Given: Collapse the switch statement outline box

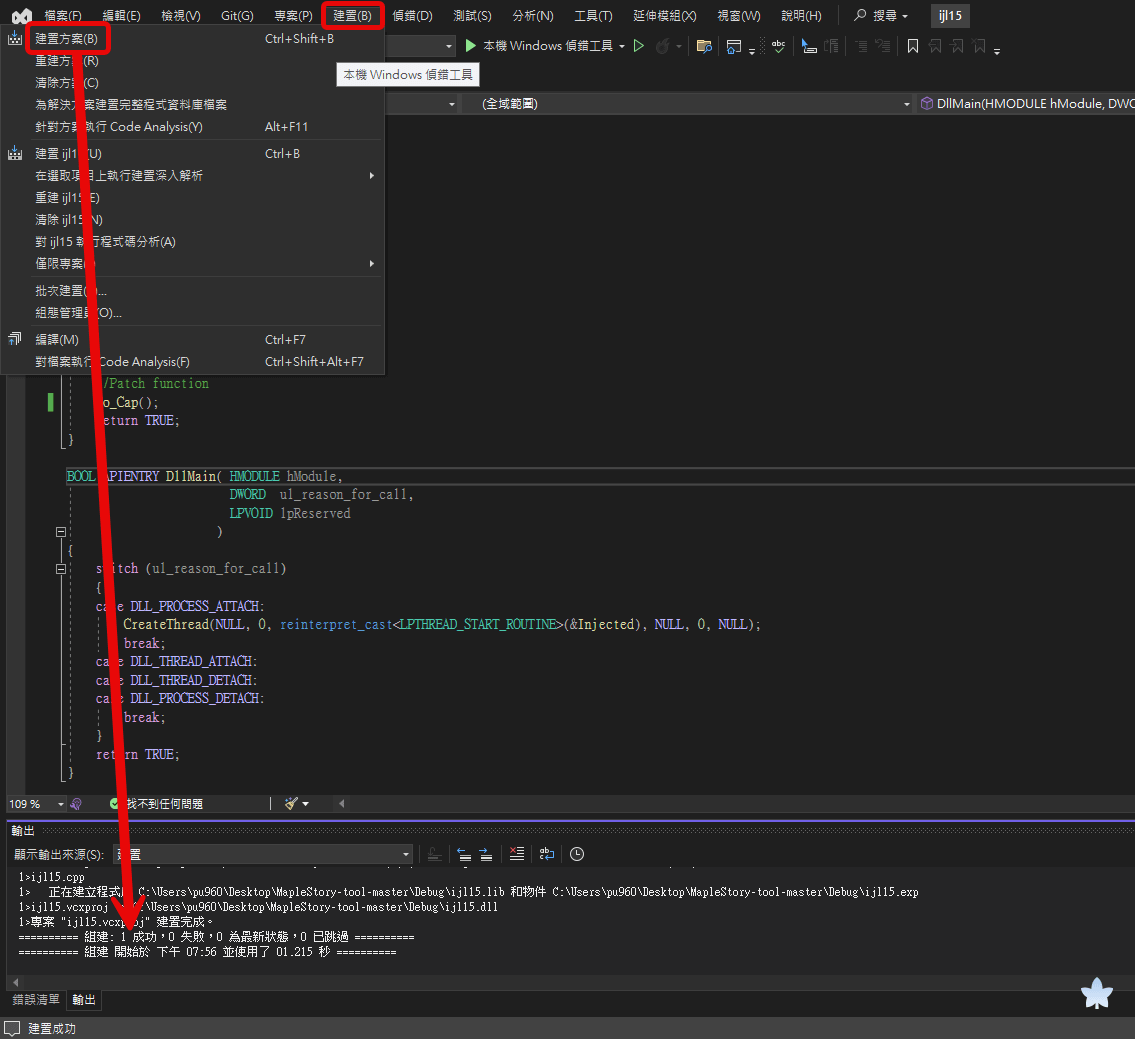Looking at the screenshot, I should point(61,569).
